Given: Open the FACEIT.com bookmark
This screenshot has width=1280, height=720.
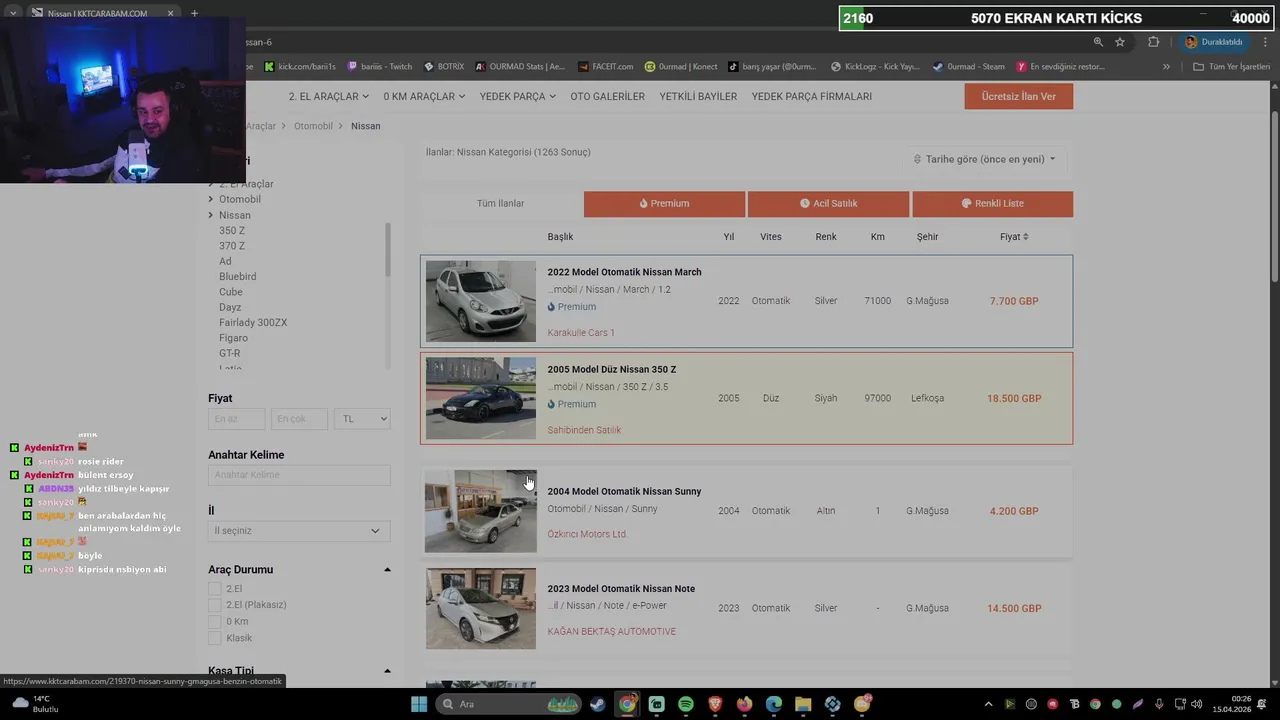Looking at the screenshot, I should pos(606,67).
